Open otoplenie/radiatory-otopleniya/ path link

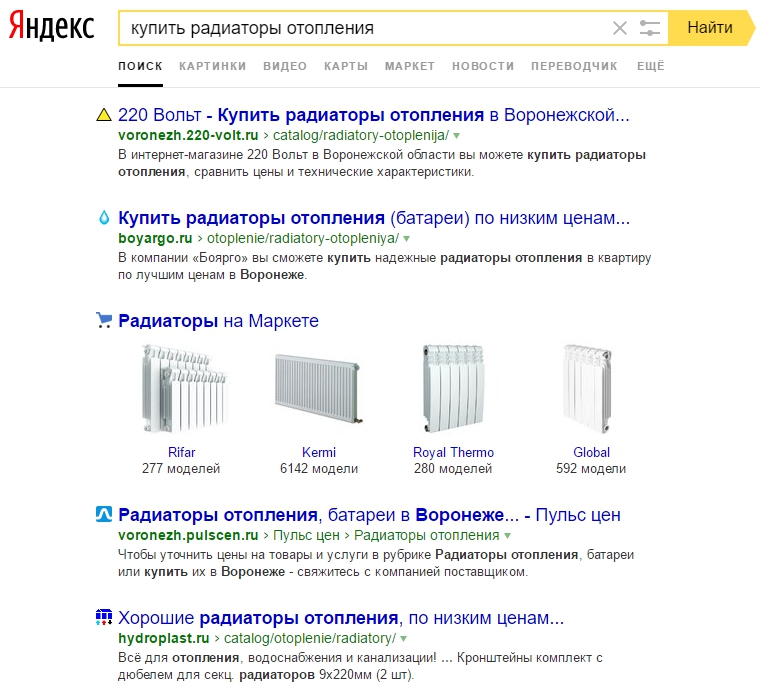[x=303, y=238]
